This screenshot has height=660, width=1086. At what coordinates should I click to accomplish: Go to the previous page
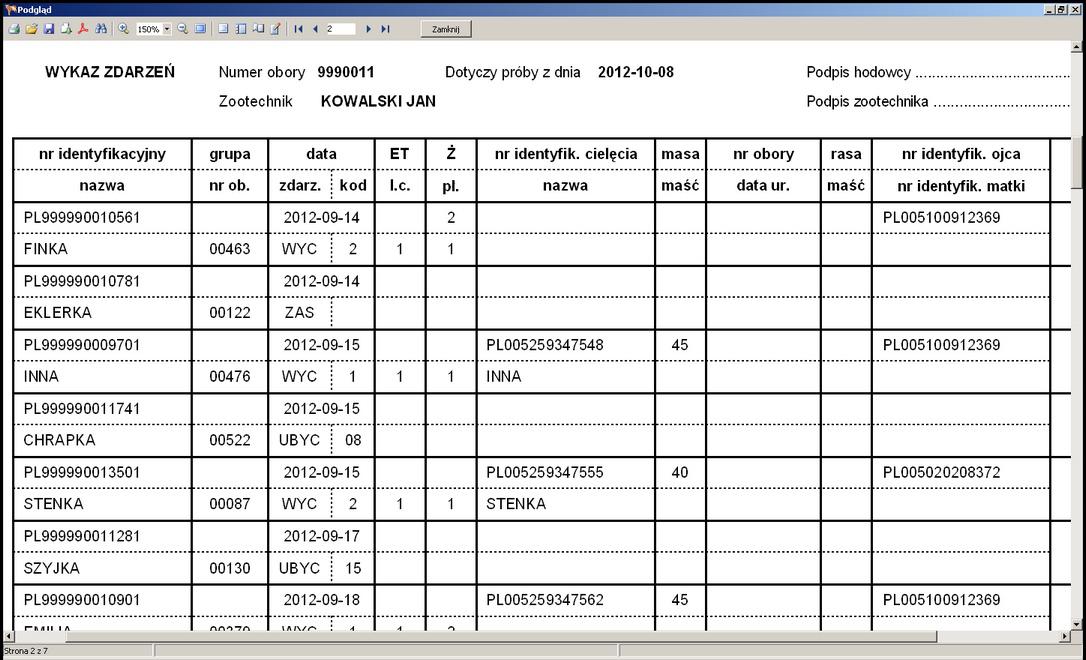(315, 29)
